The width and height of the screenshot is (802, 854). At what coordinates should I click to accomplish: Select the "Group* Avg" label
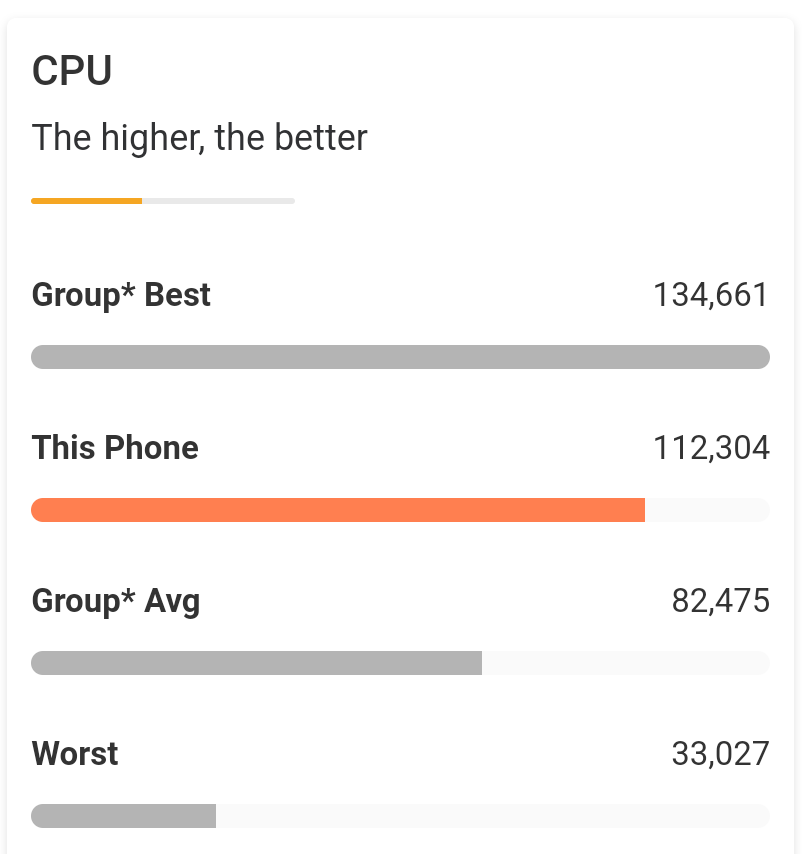pos(116,601)
